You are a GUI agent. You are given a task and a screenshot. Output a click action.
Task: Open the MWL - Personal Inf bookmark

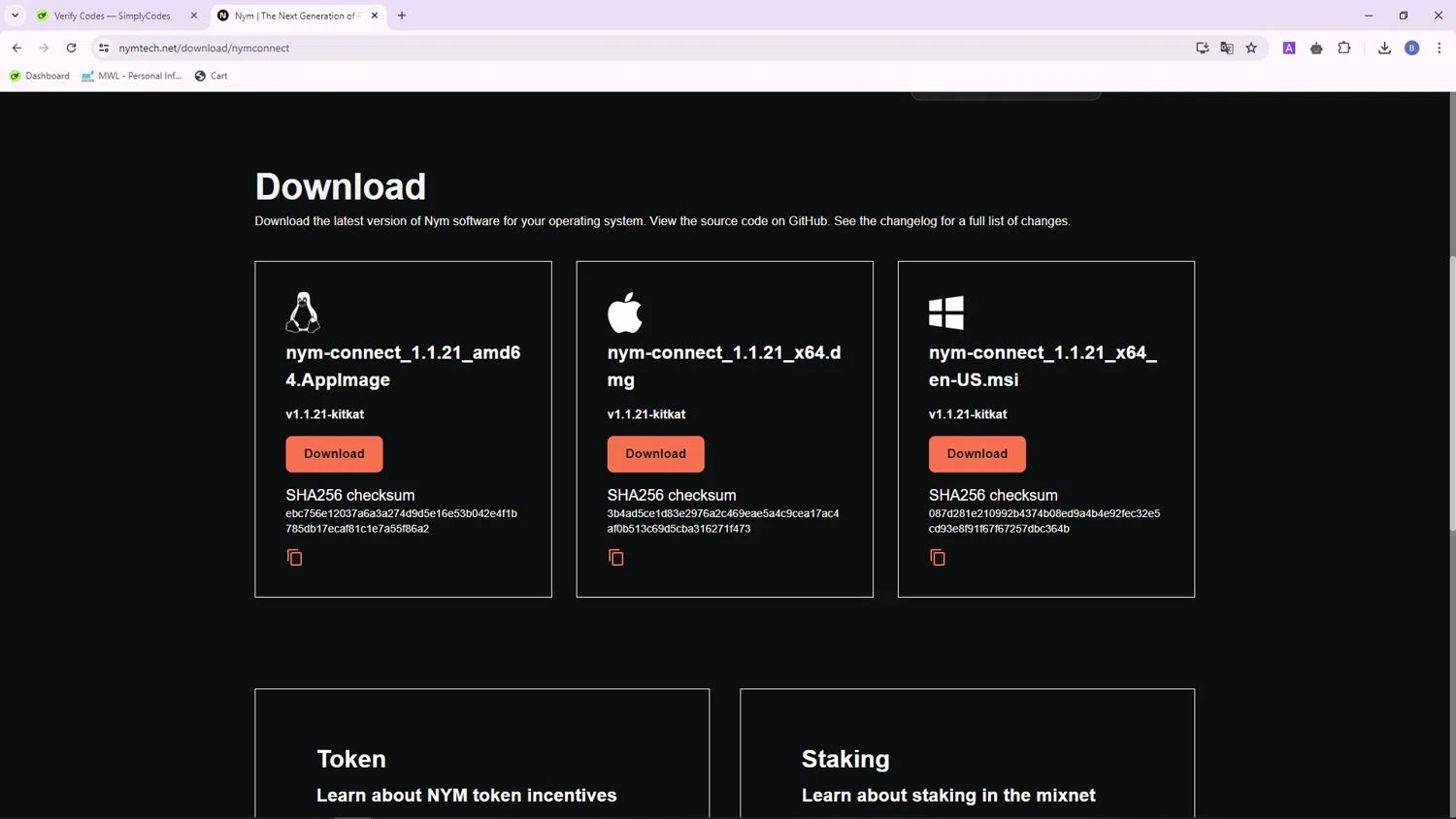pos(132,76)
